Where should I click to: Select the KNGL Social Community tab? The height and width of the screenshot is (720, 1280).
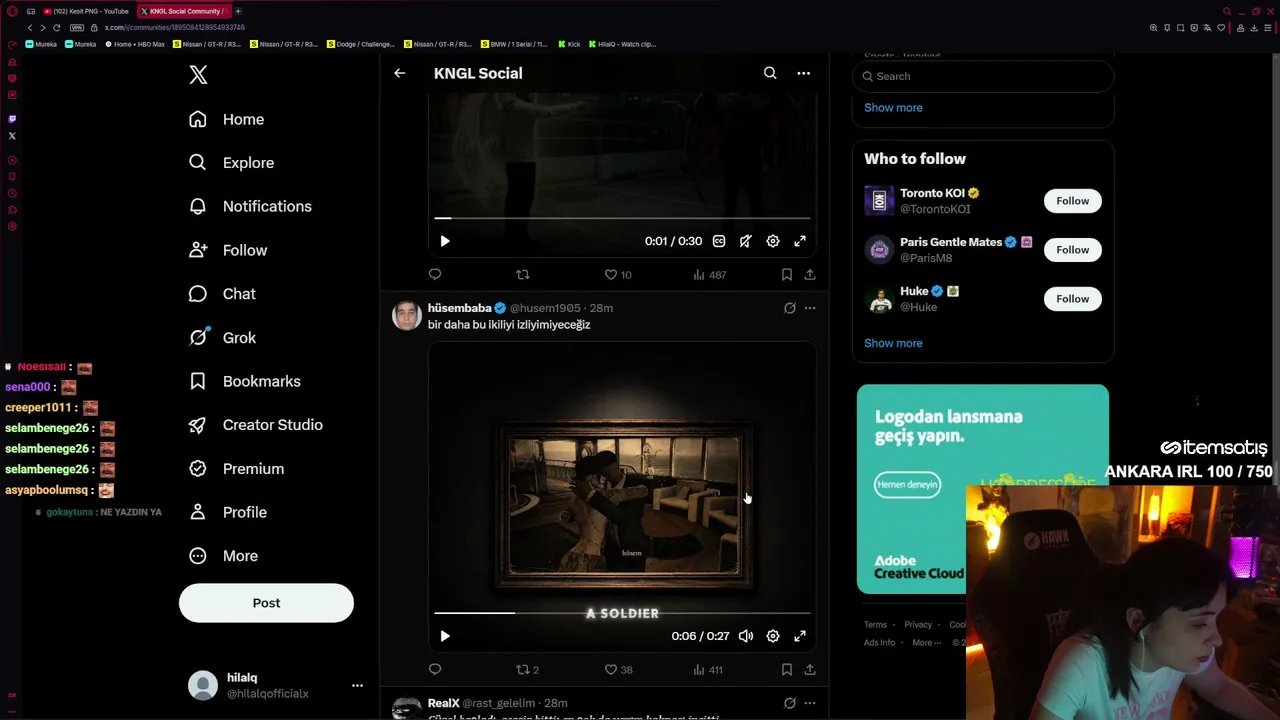(182, 11)
